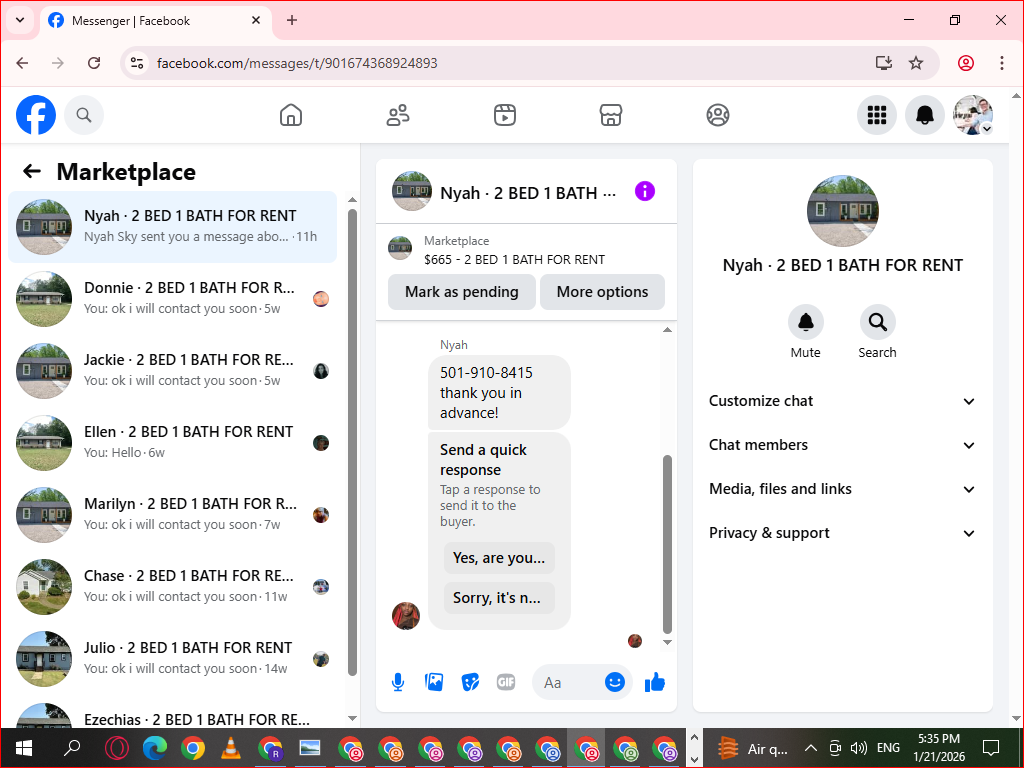Expand the Customize chat section
1024x768 pixels.
(x=842, y=401)
